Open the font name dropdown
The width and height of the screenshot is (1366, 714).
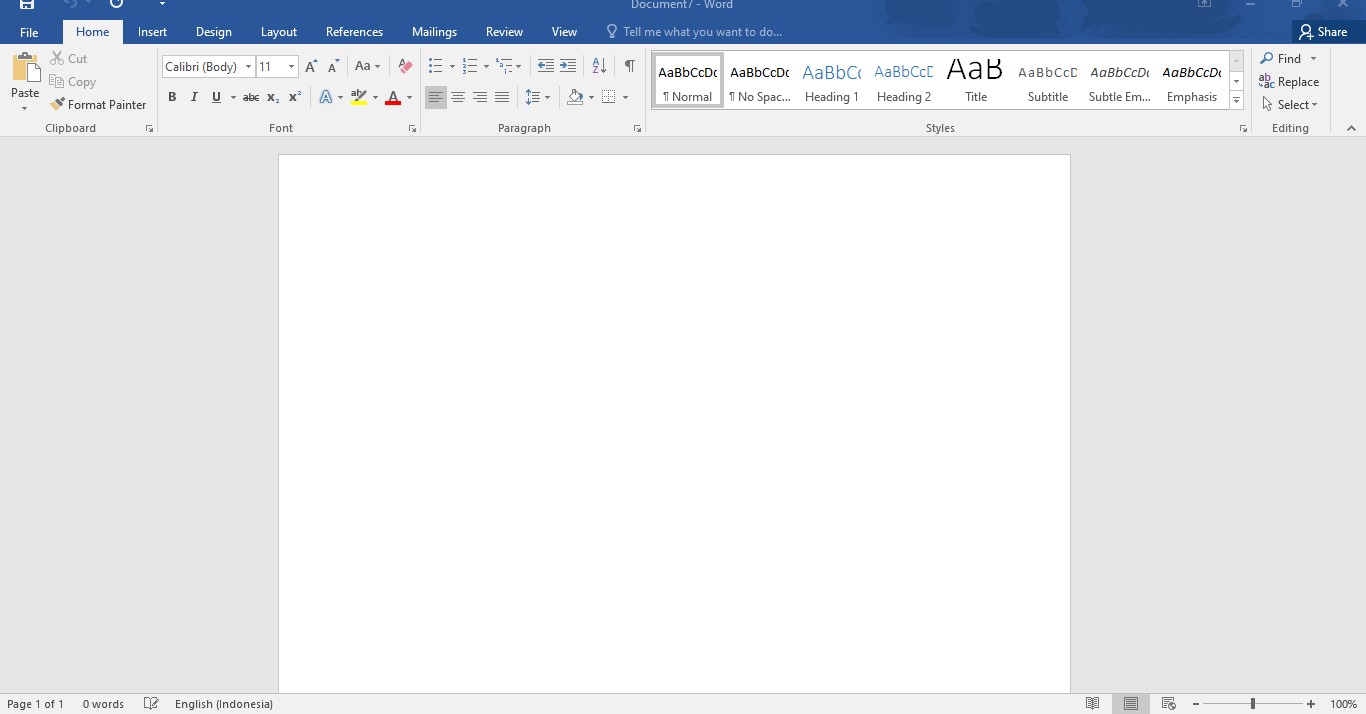(x=248, y=67)
